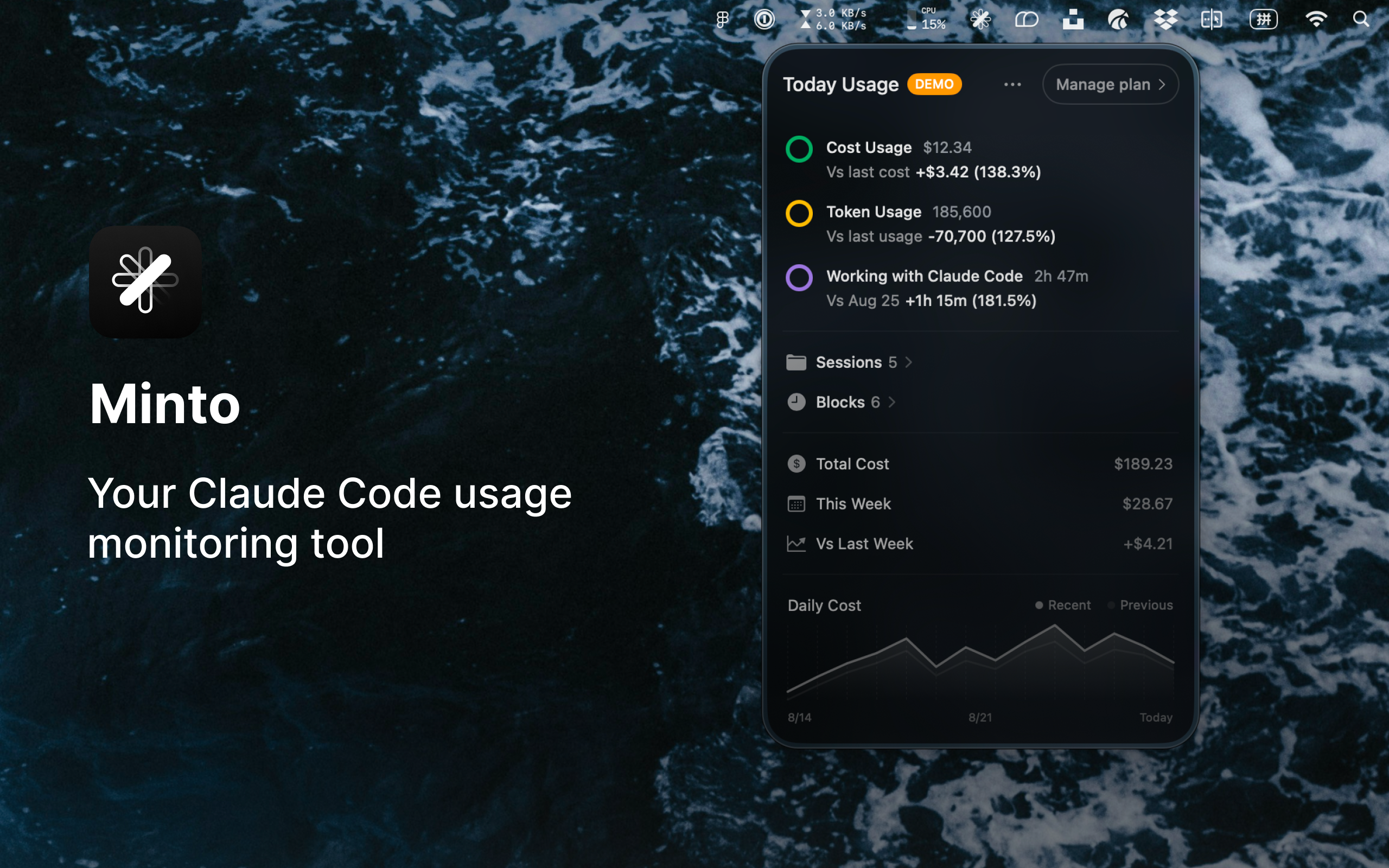Click the CPU 15% monitor item
Image resolution: width=1389 pixels, height=868 pixels.
926,20
